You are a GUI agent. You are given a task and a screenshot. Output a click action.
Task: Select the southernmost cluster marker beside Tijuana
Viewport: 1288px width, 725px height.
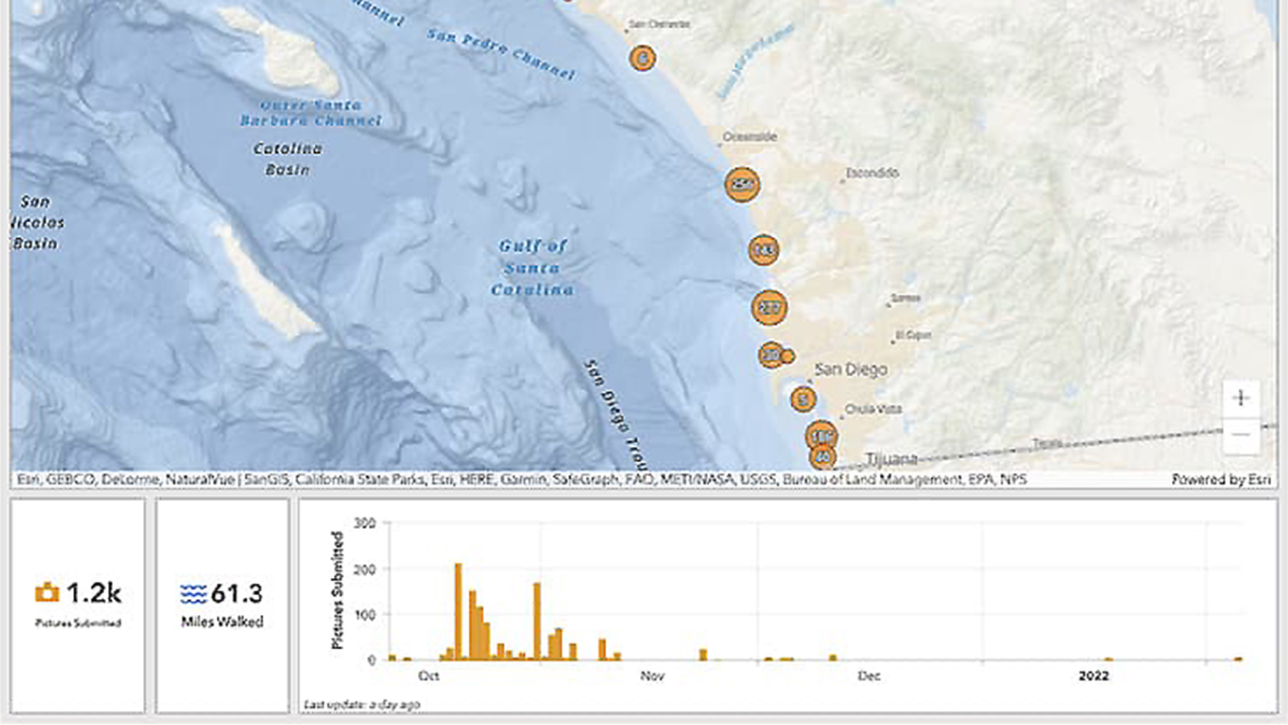pyautogui.click(x=823, y=458)
